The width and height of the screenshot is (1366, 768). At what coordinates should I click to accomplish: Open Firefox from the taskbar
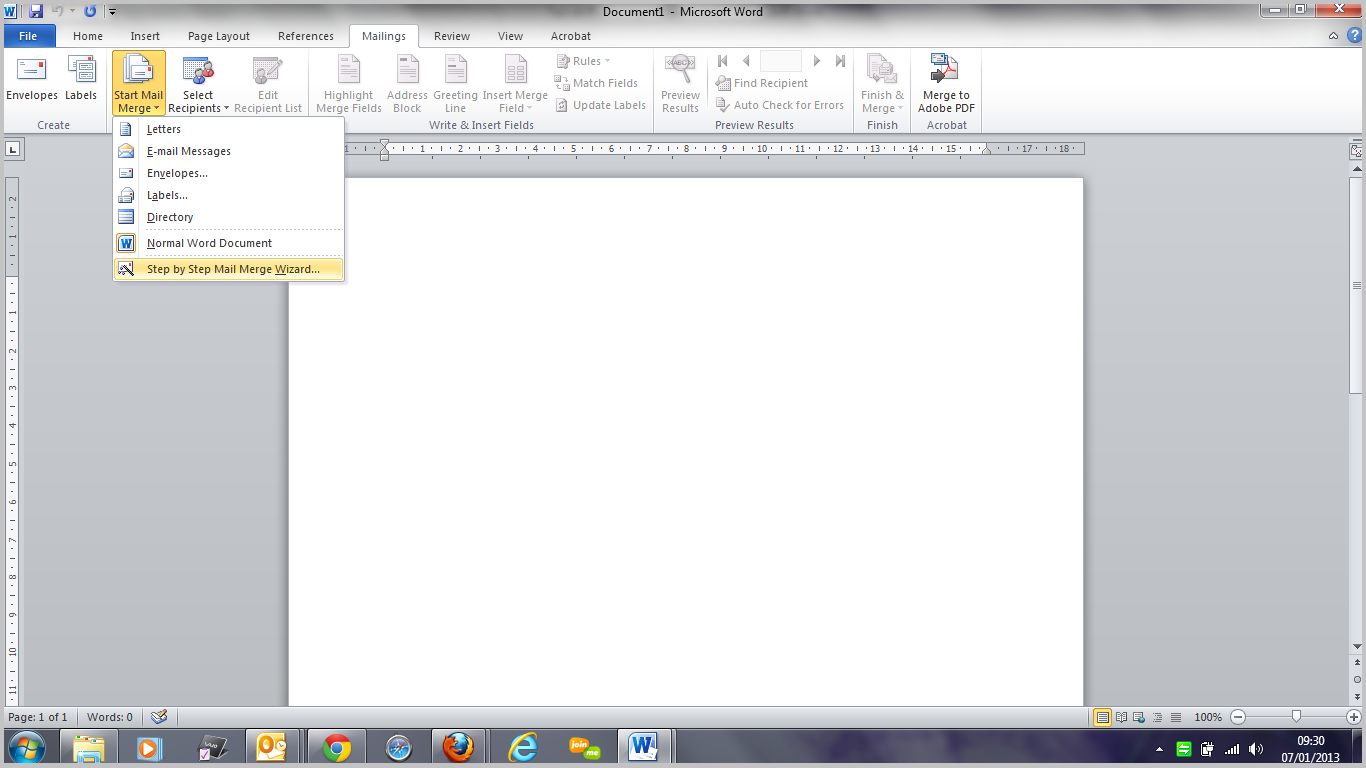pos(459,748)
